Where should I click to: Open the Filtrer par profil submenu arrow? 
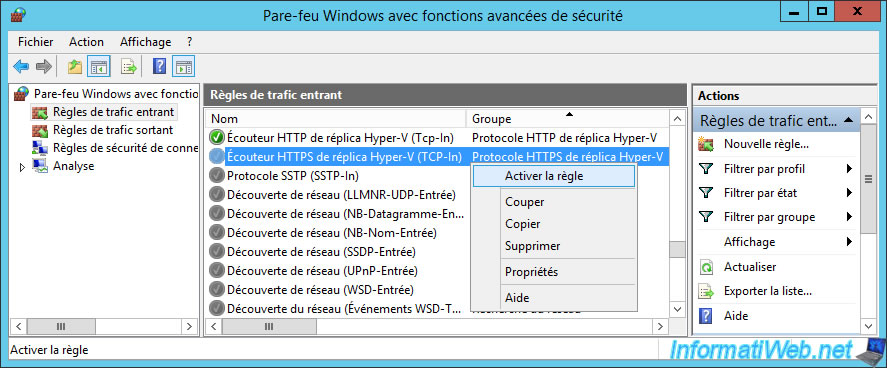(849, 168)
